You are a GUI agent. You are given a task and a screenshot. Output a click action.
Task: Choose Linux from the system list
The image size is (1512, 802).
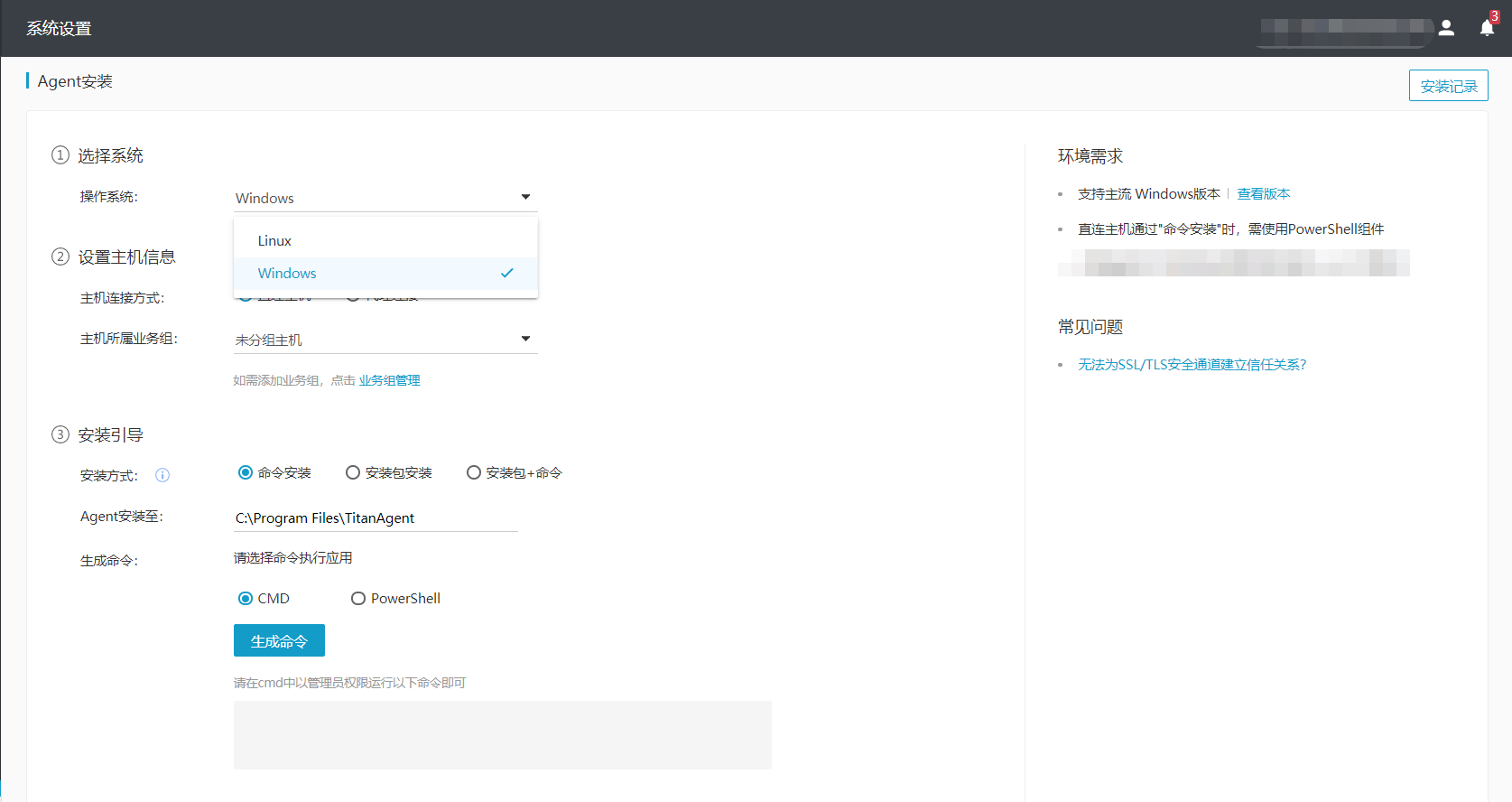click(274, 240)
